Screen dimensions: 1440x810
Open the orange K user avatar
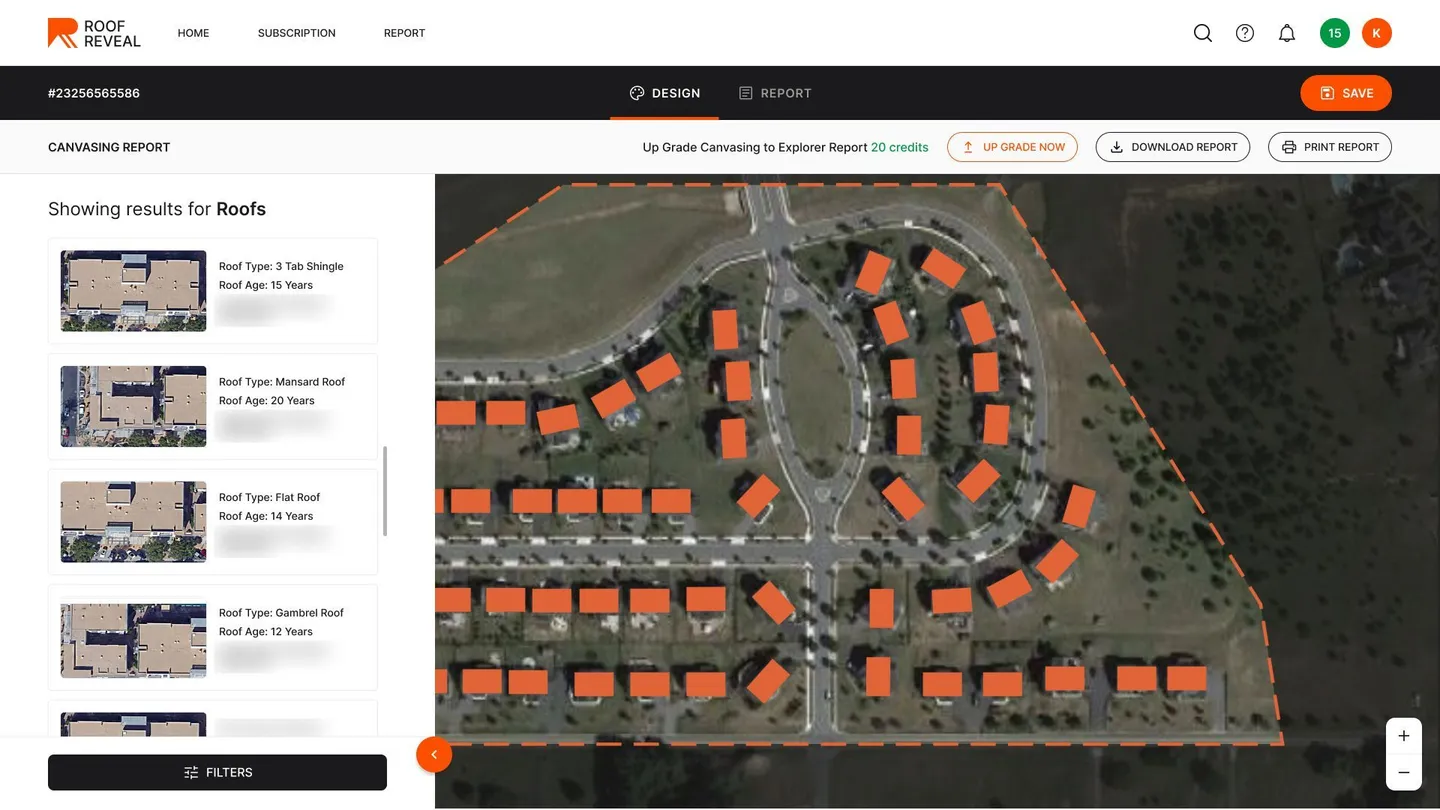(1377, 33)
